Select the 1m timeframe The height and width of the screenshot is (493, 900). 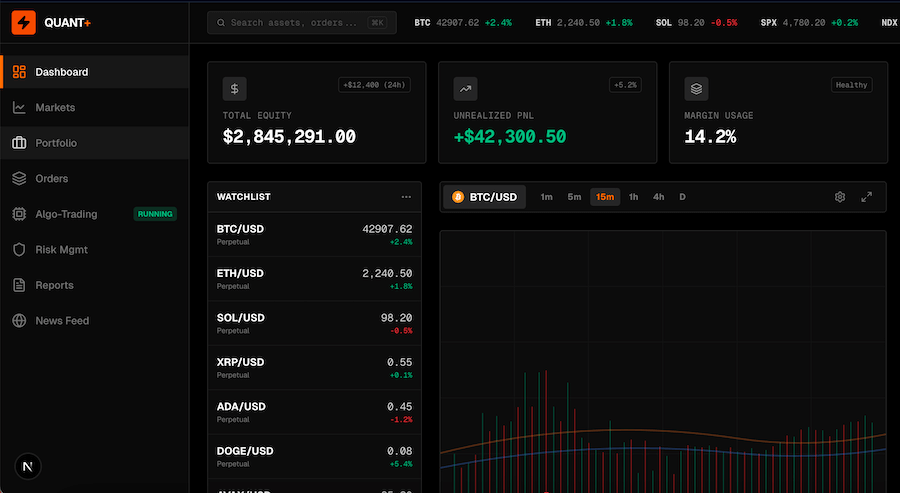tap(547, 197)
